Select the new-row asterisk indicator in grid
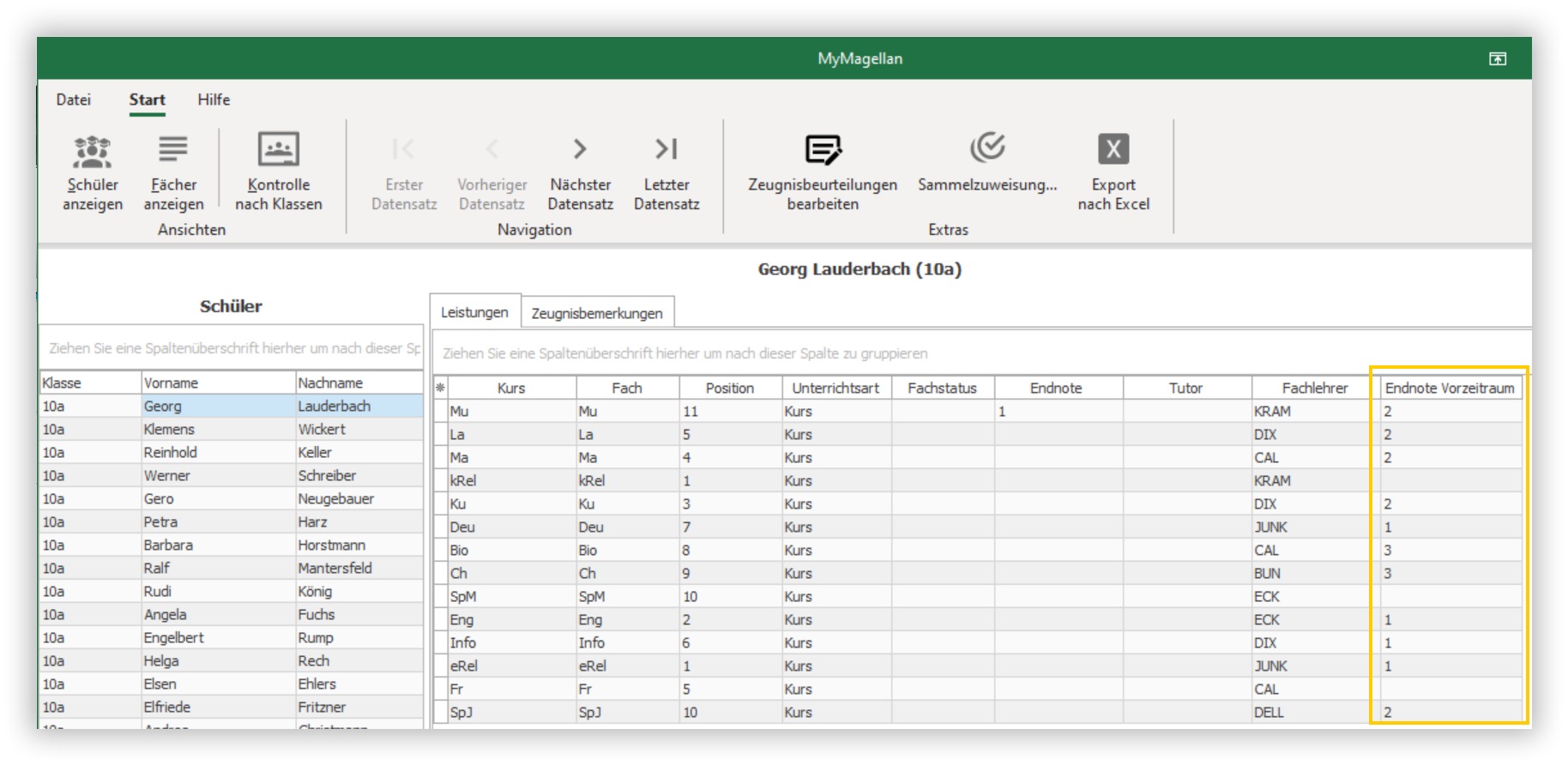Image resolution: width=1568 pixels, height=765 pixels. coord(440,388)
